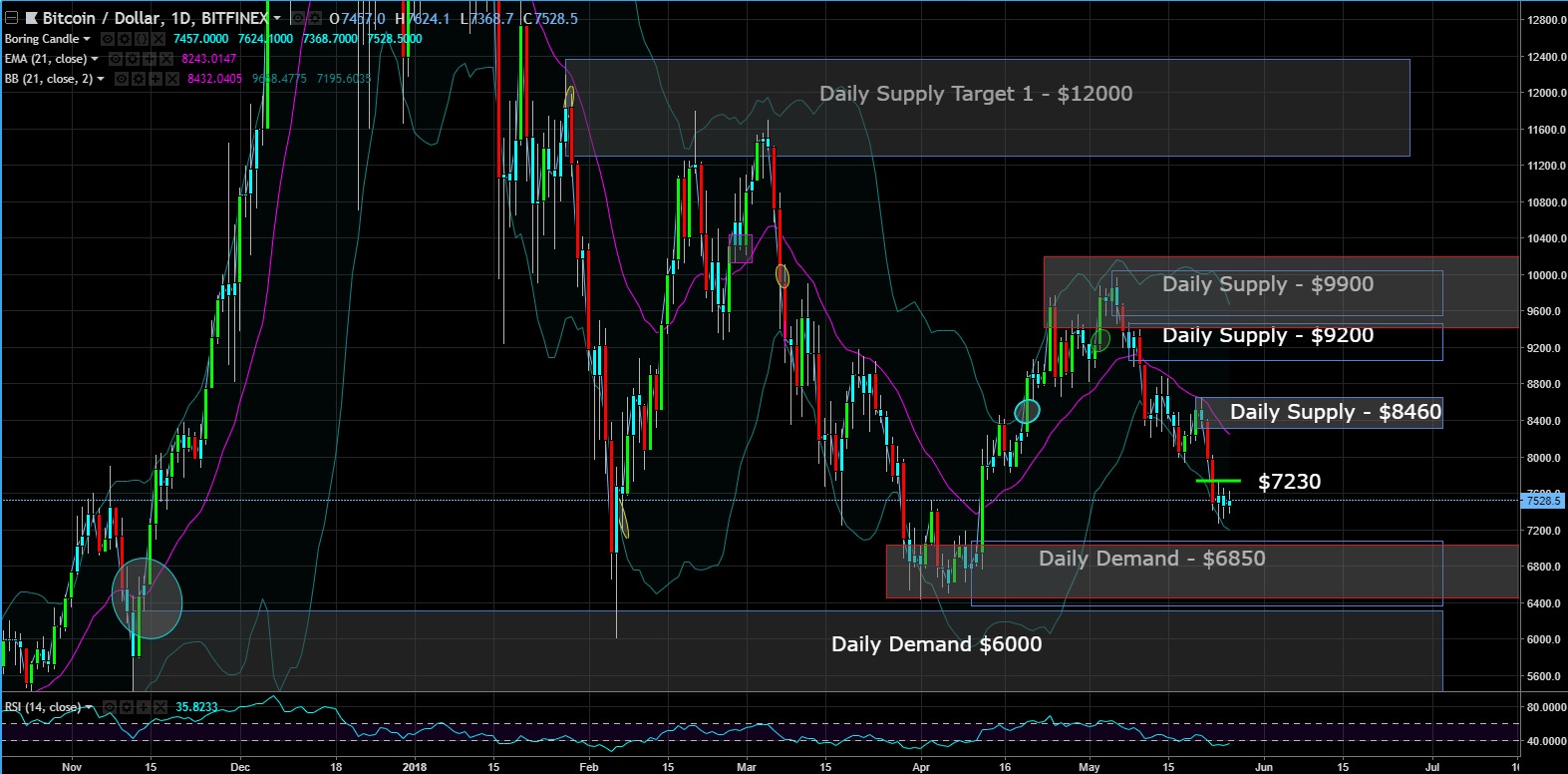Click the 'May' date axis label
This screenshot has width=1568, height=774.
(x=1090, y=767)
